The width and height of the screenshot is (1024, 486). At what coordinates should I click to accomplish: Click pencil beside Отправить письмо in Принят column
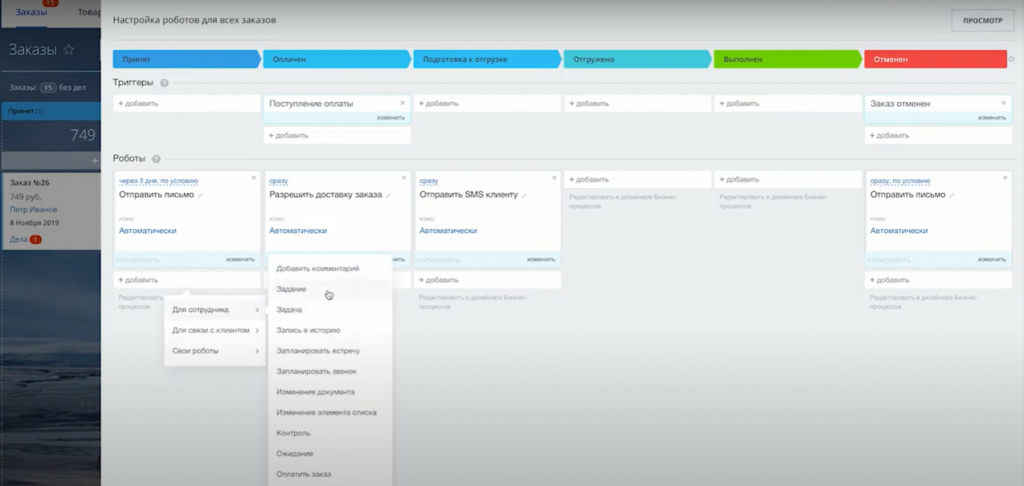click(x=200, y=195)
